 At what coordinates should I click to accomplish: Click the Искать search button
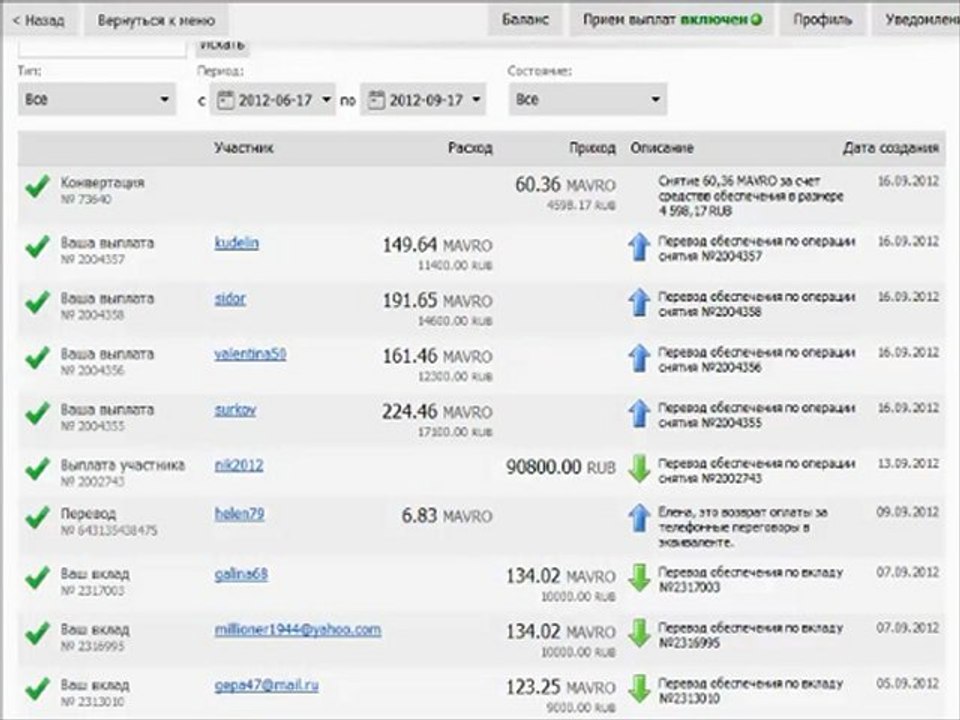(x=222, y=45)
